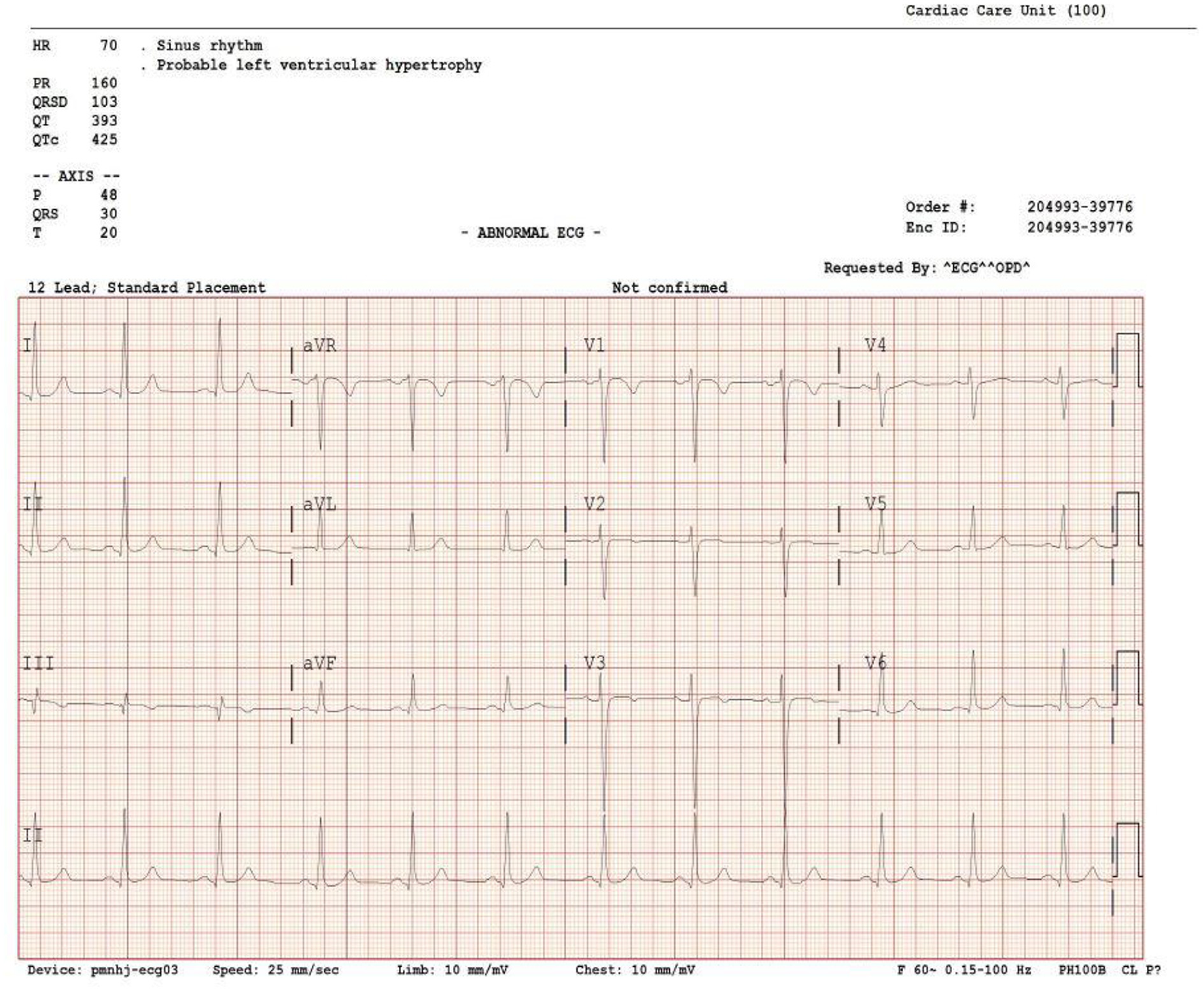
Task: Click the 'ABNORMAL ECG' heading
Action: tap(530, 233)
